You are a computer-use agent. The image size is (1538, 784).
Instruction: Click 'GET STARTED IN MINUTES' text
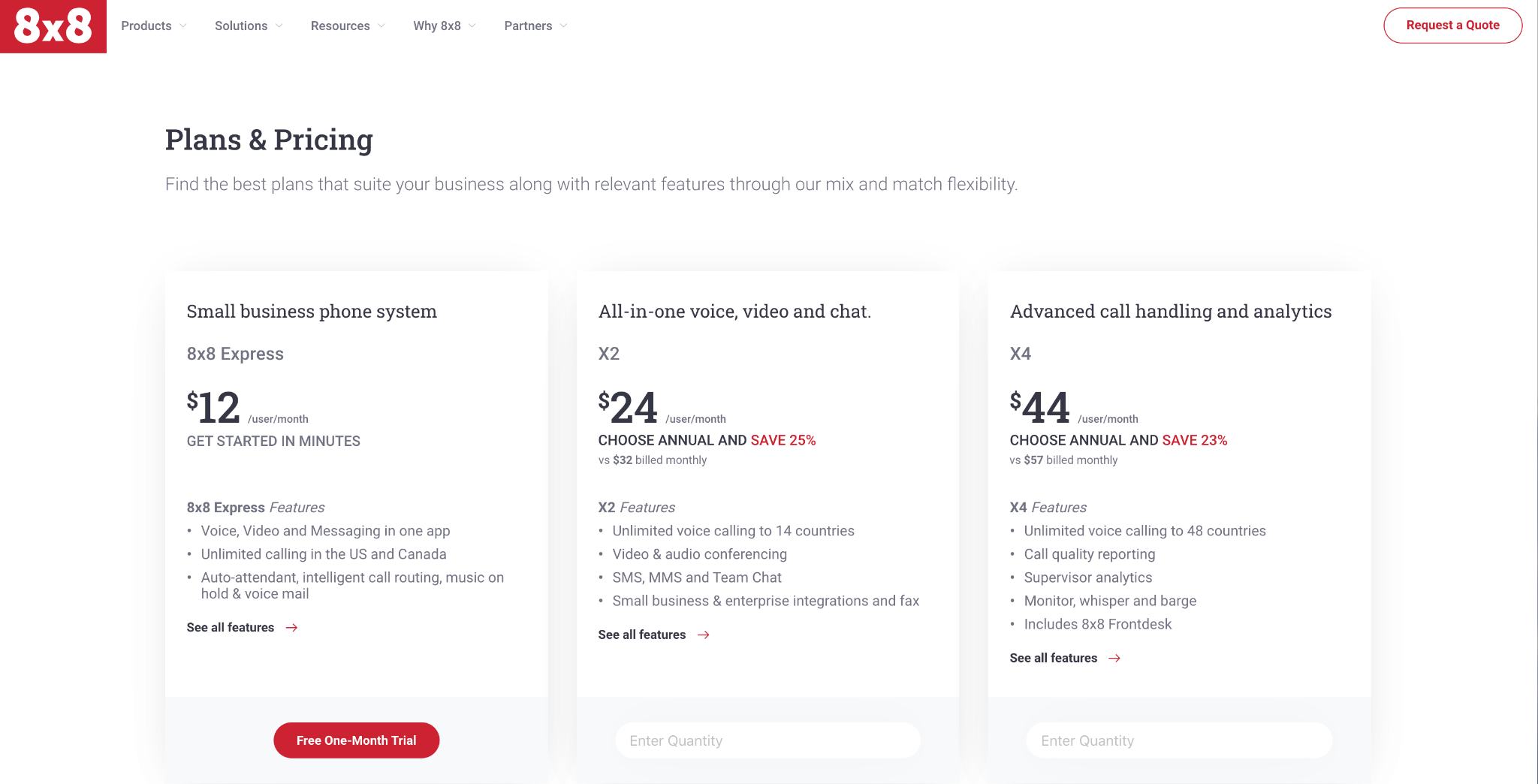(273, 442)
